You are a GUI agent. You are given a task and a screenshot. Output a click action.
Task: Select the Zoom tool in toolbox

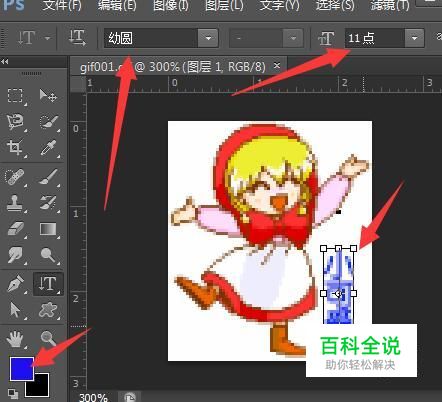49,339
